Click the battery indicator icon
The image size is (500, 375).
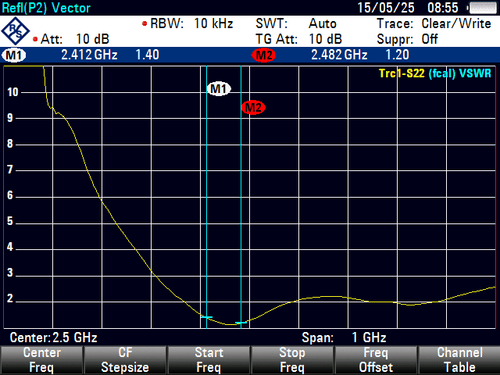pyautogui.click(x=482, y=8)
